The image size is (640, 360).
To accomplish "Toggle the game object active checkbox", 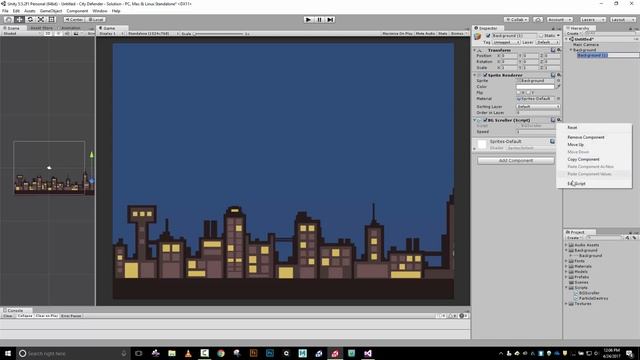I will pos(488,36).
